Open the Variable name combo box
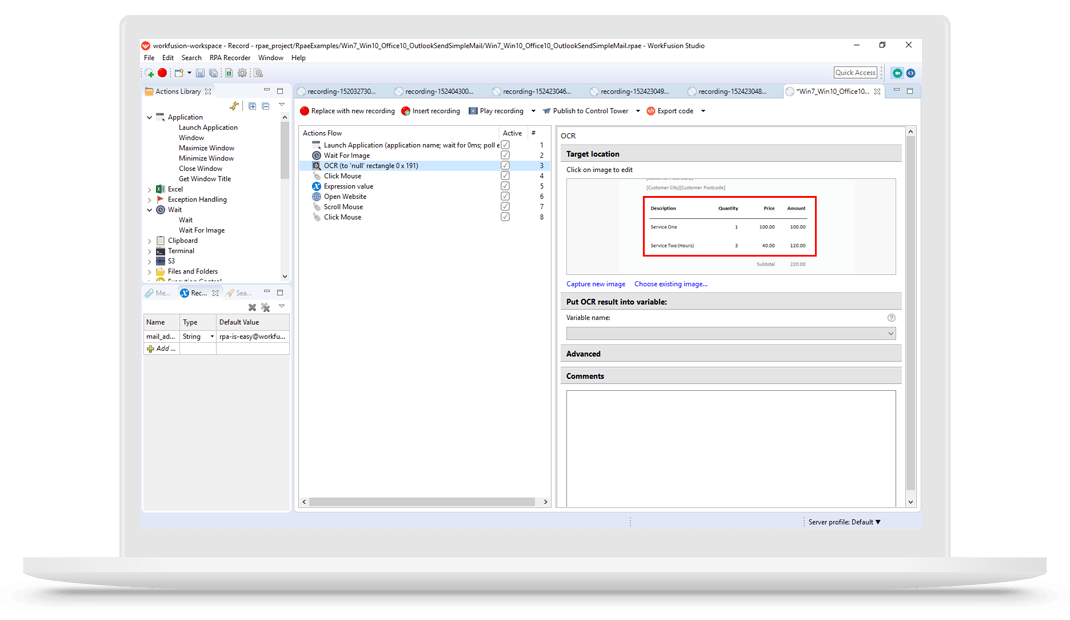 pyautogui.click(x=731, y=334)
